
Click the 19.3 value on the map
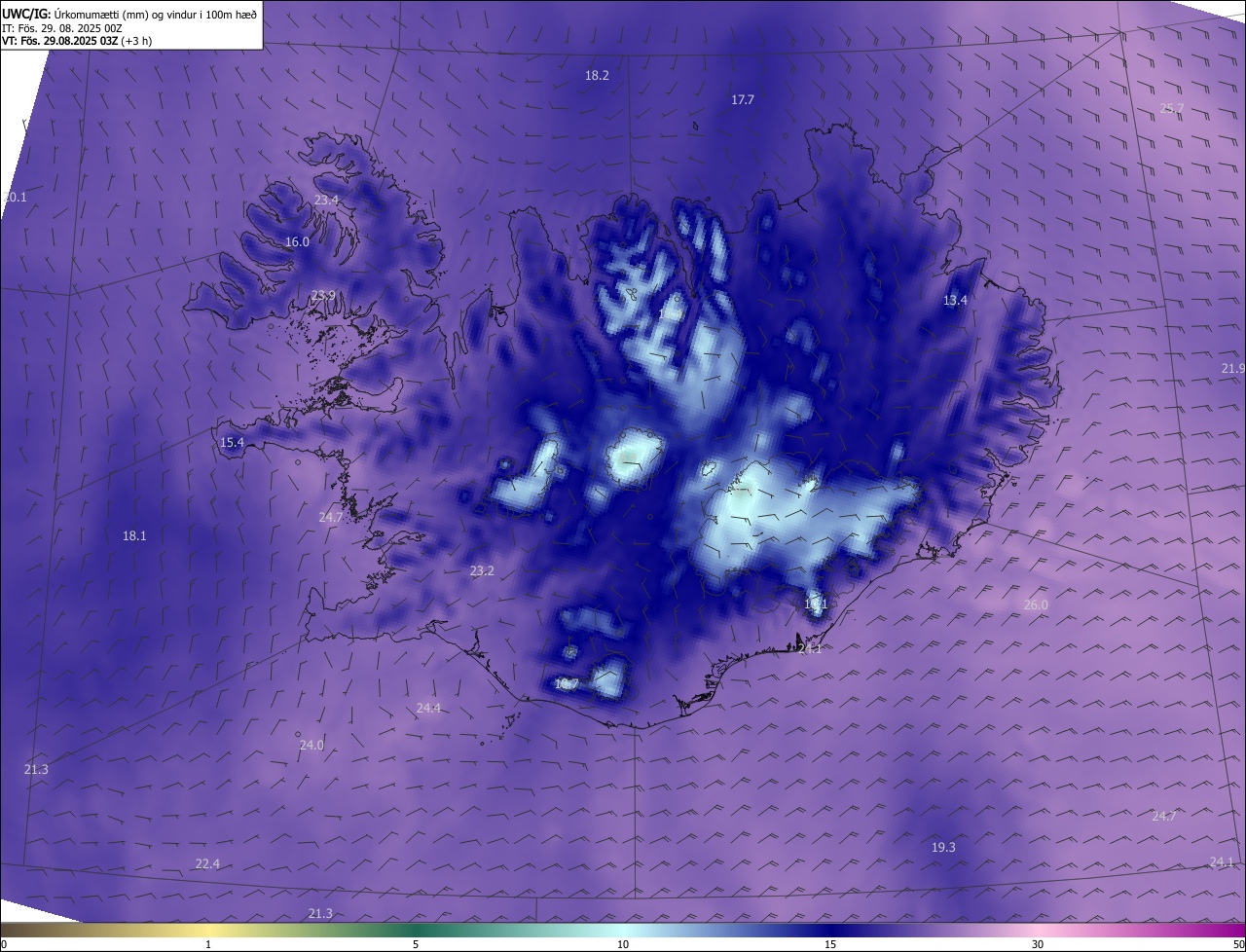click(943, 847)
